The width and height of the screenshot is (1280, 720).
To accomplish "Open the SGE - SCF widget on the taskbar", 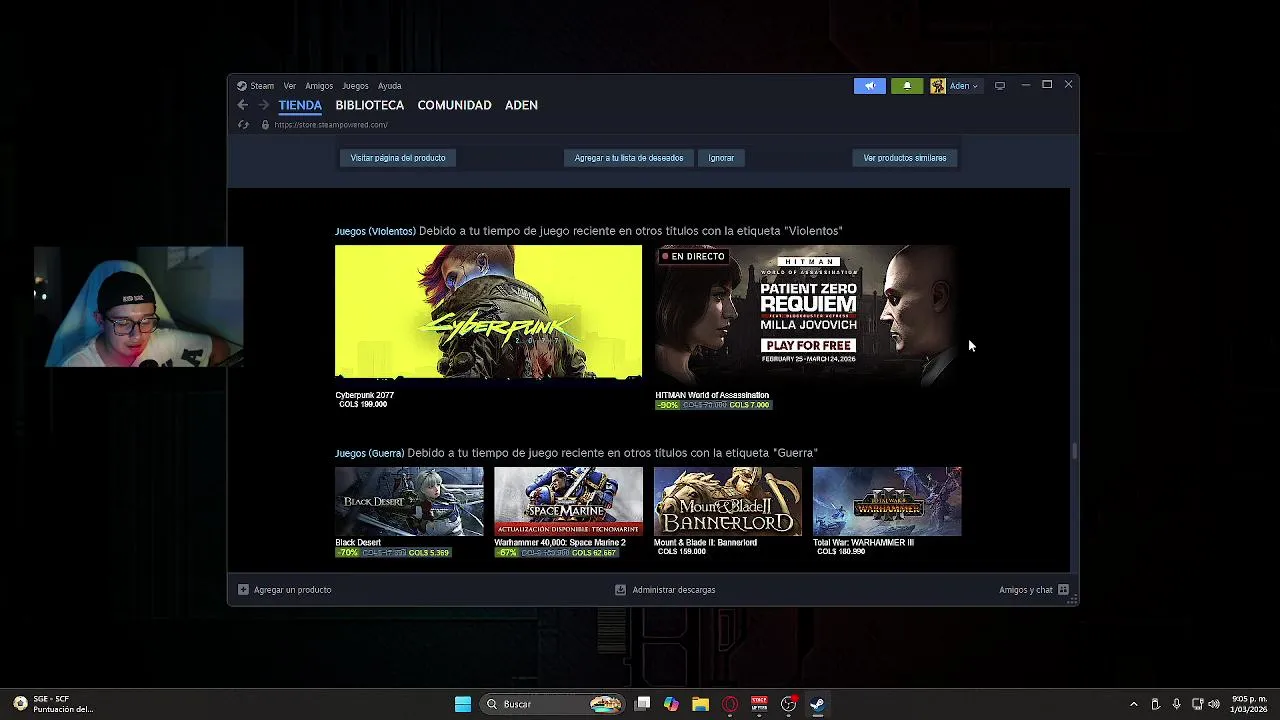I will click(x=53, y=704).
